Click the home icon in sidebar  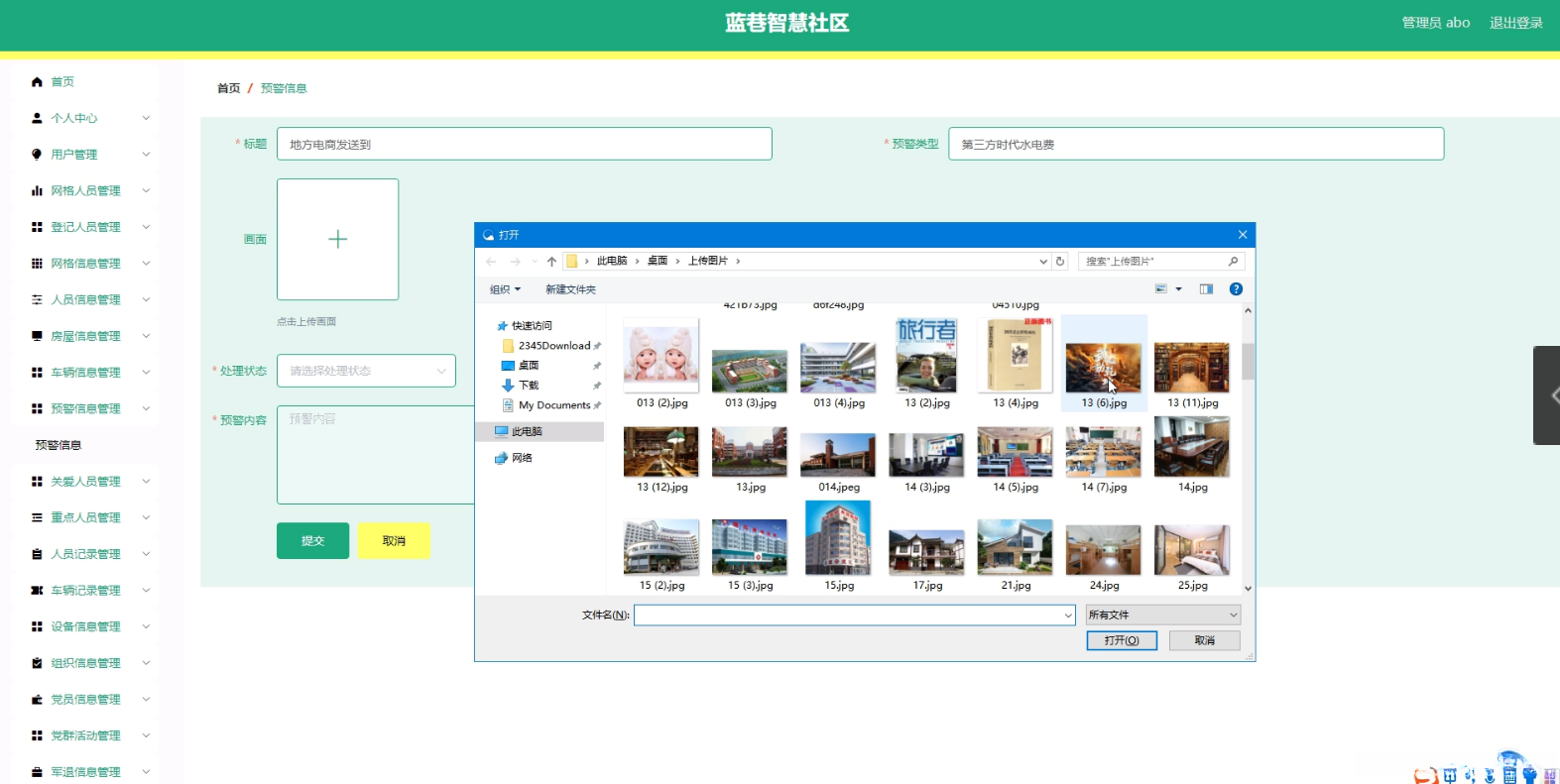point(37,82)
